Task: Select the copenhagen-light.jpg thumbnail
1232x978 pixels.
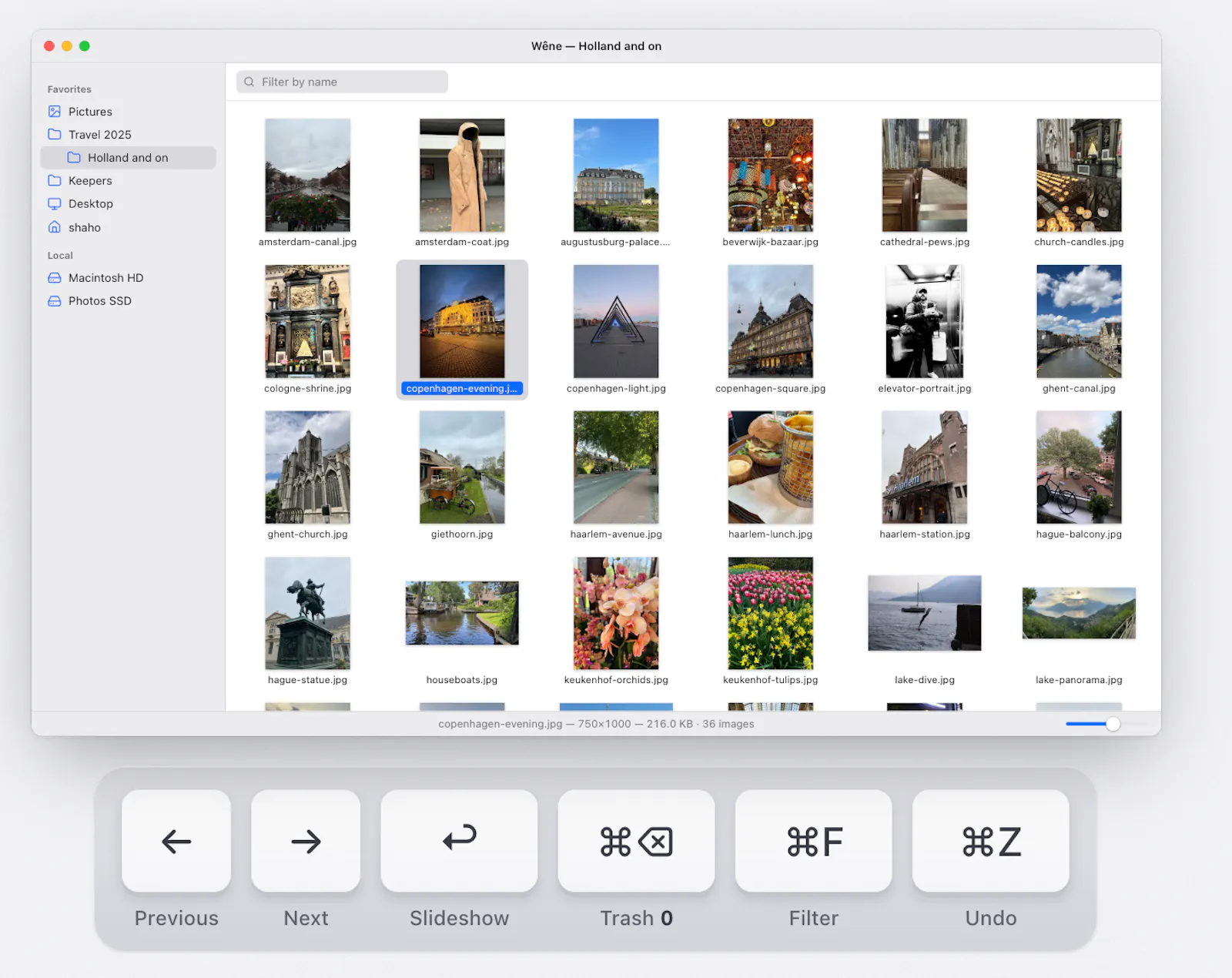Action: tap(616, 321)
